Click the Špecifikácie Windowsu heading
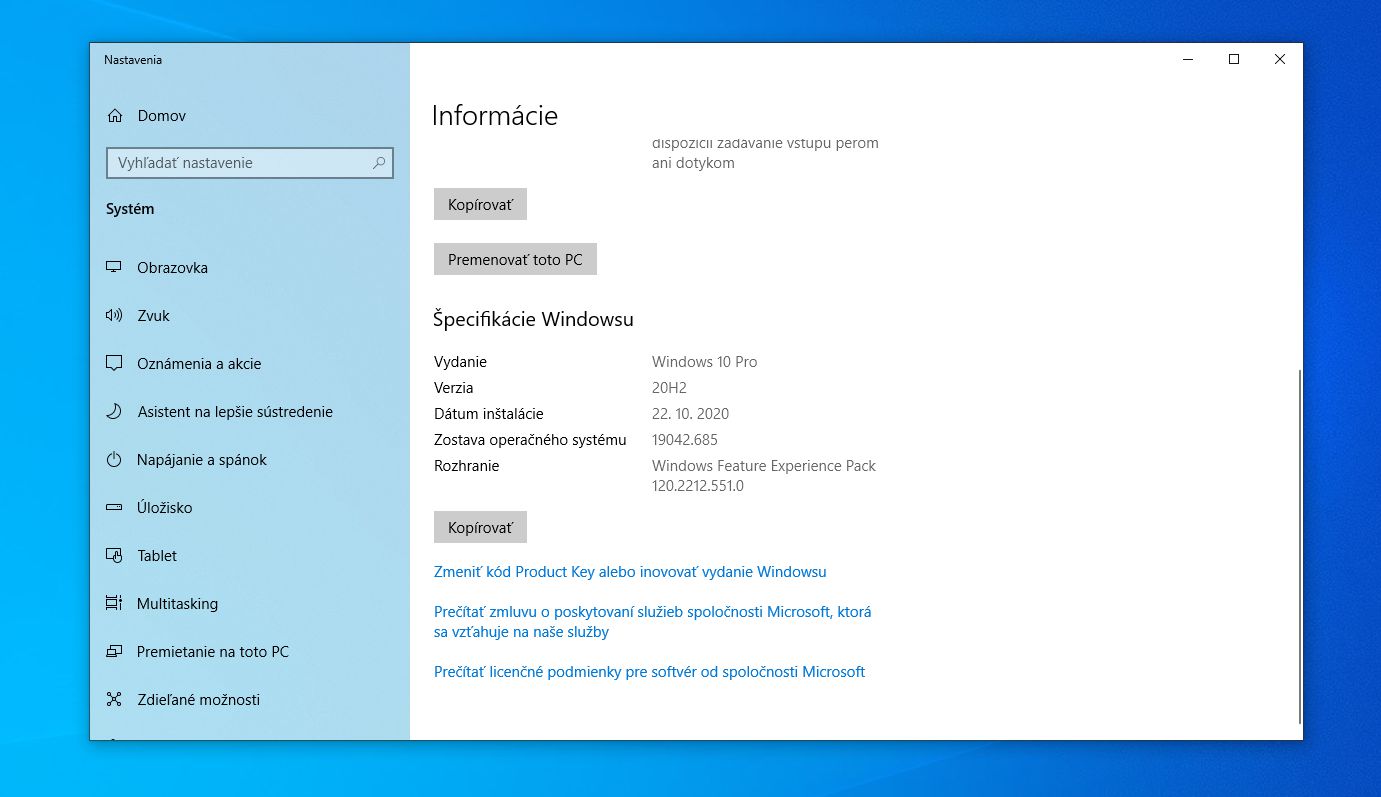Screen dimensions: 1381x797 tap(533, 320)
